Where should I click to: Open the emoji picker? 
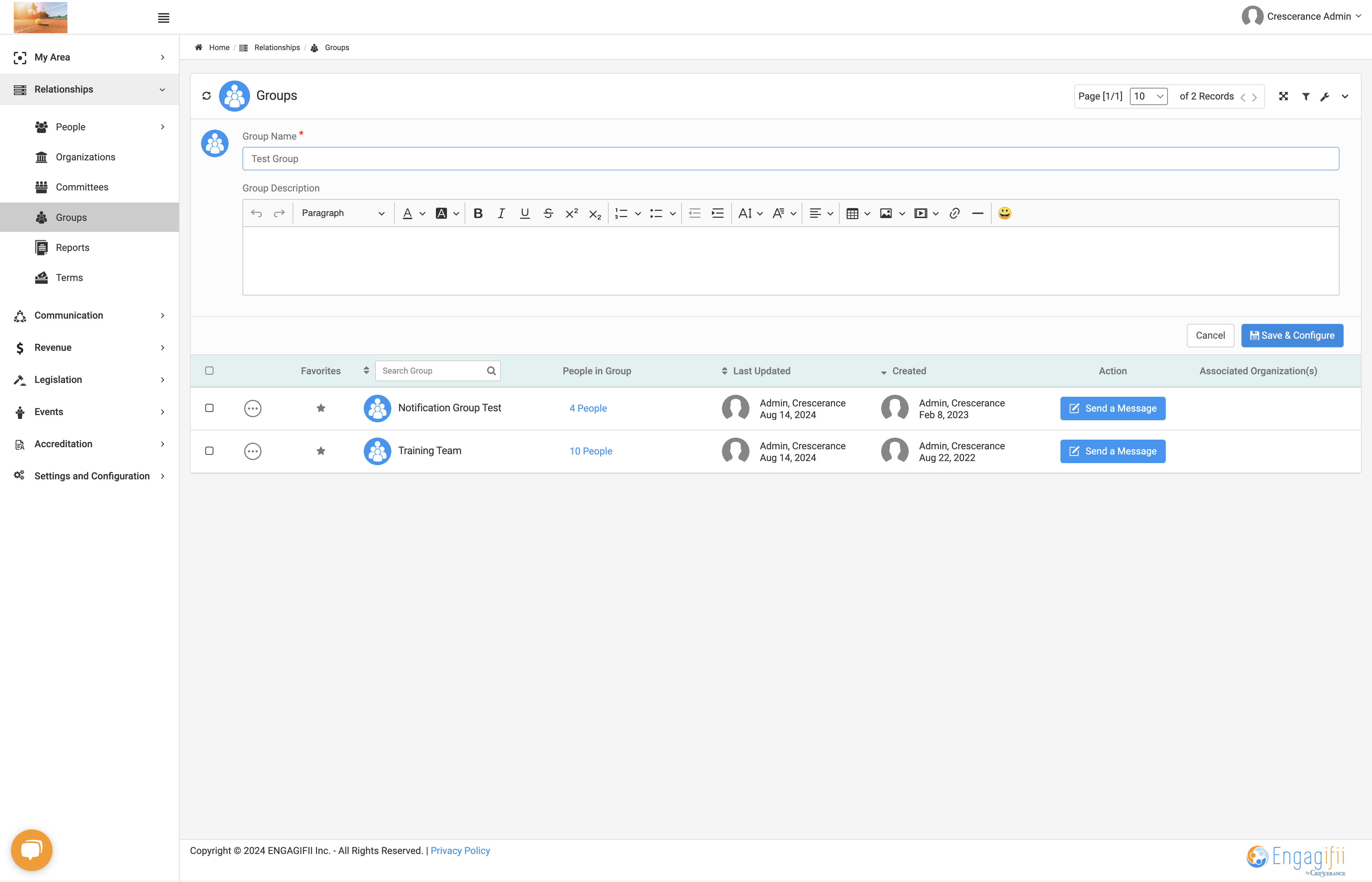(1004, 213)
